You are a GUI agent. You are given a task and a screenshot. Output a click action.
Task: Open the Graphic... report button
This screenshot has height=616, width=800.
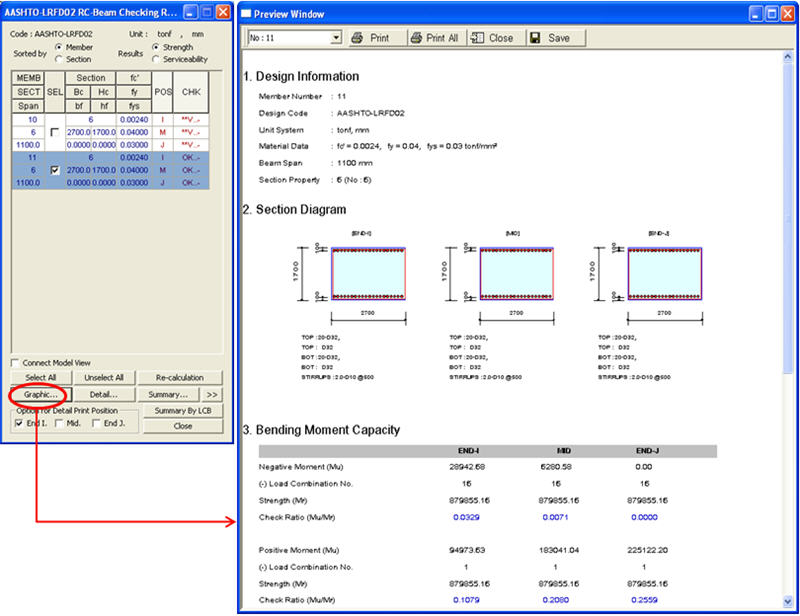coord(40,394)
